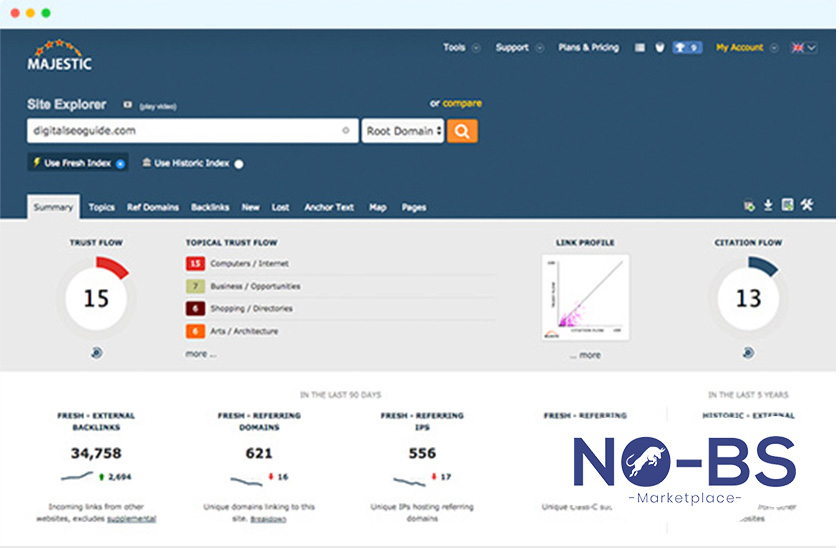The image size is (840, 548).
Task: Open the Breakdown link
Action: [x=268, y=519]
